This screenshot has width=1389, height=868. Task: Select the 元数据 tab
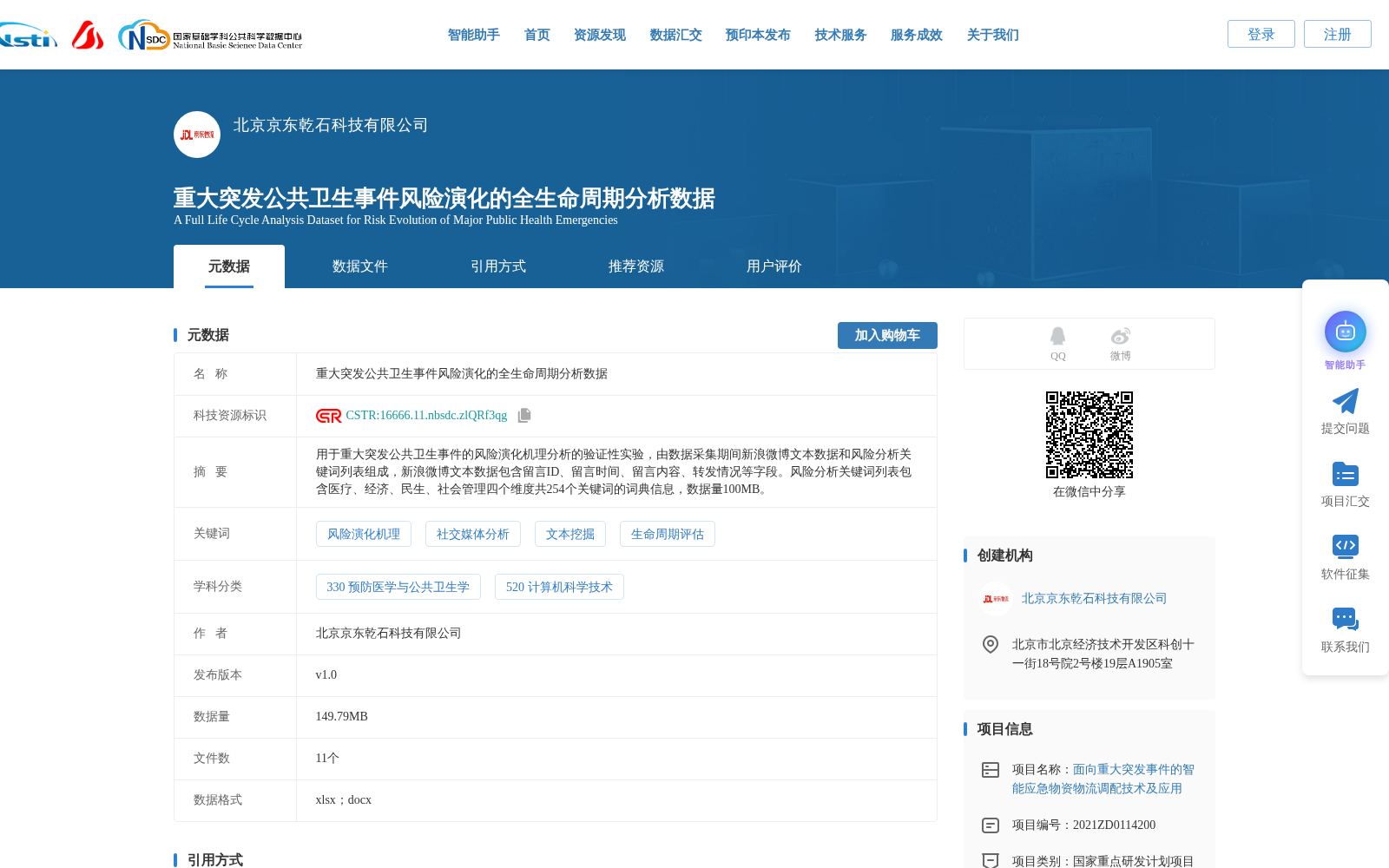coord(229,266)
